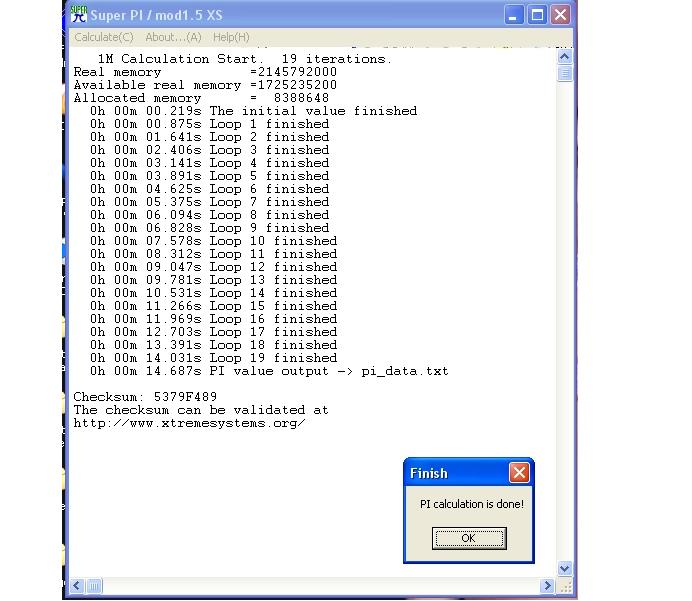
Task: Click the 'Loop 19 finished' line
Action: point(214,358)
